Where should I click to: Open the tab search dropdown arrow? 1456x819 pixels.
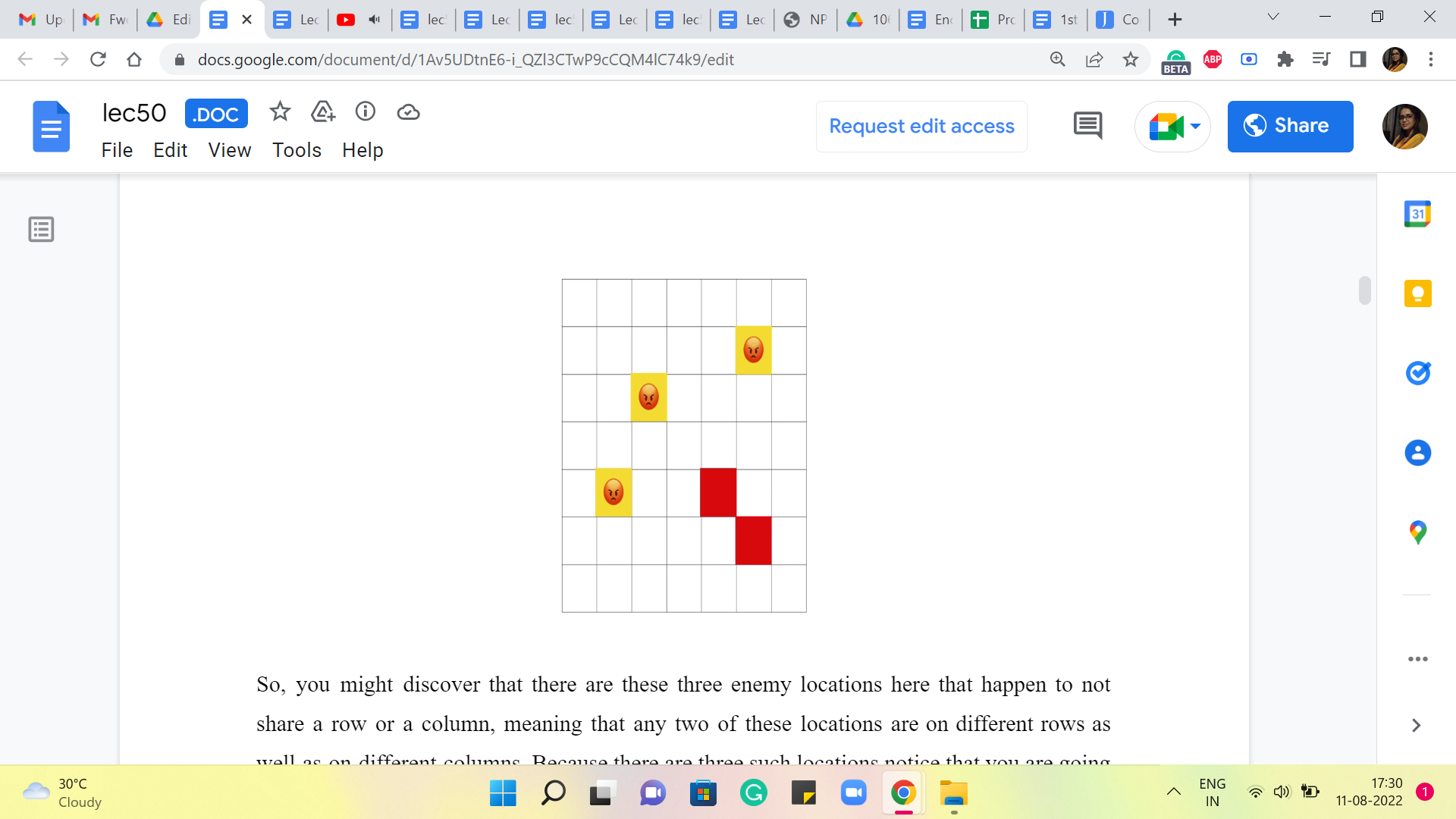[1273, 17]
